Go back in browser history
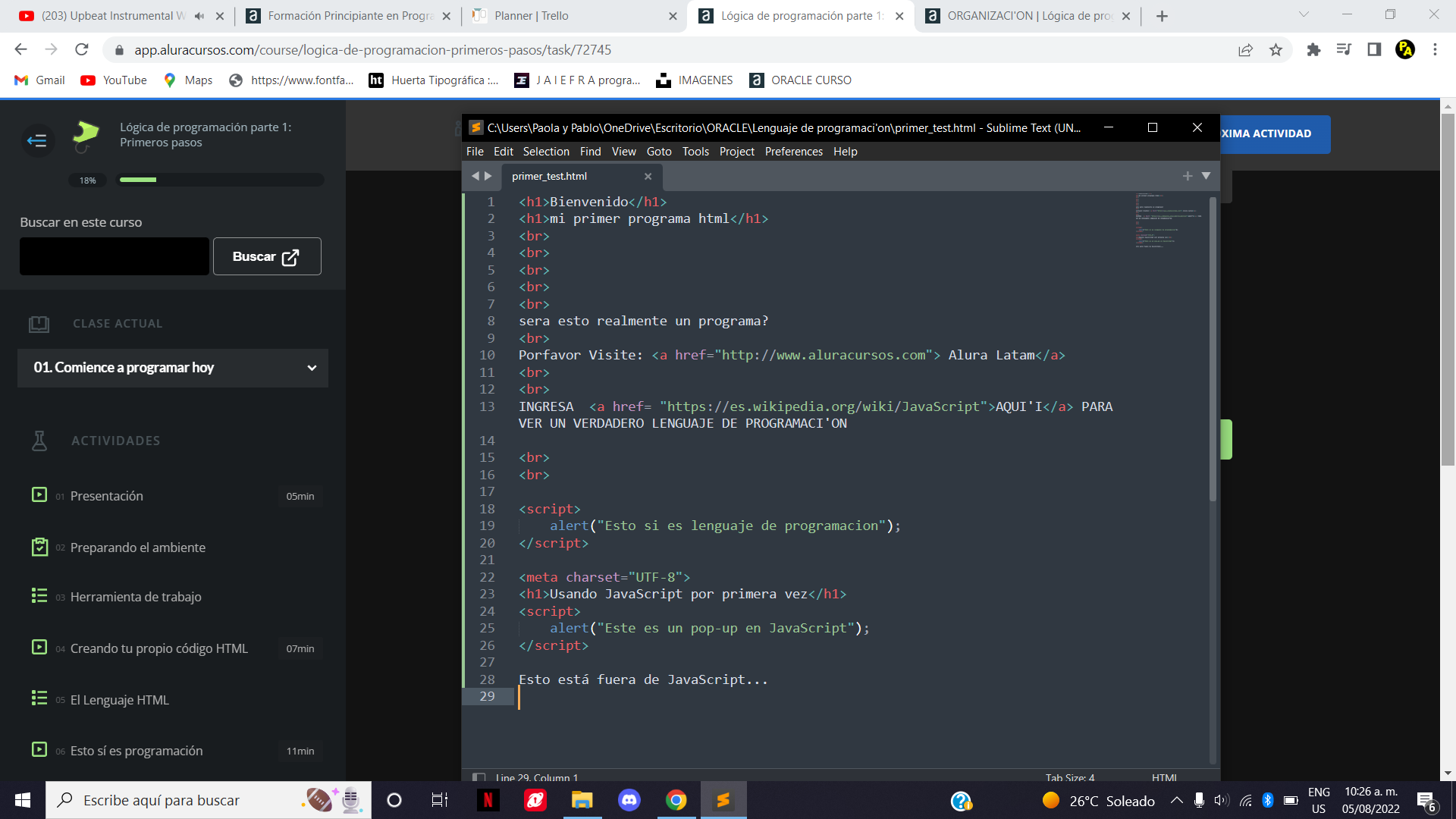Image resolution: width=1456 pixels, height=819 pixels. pyautogui.click(x=20, y=49)
